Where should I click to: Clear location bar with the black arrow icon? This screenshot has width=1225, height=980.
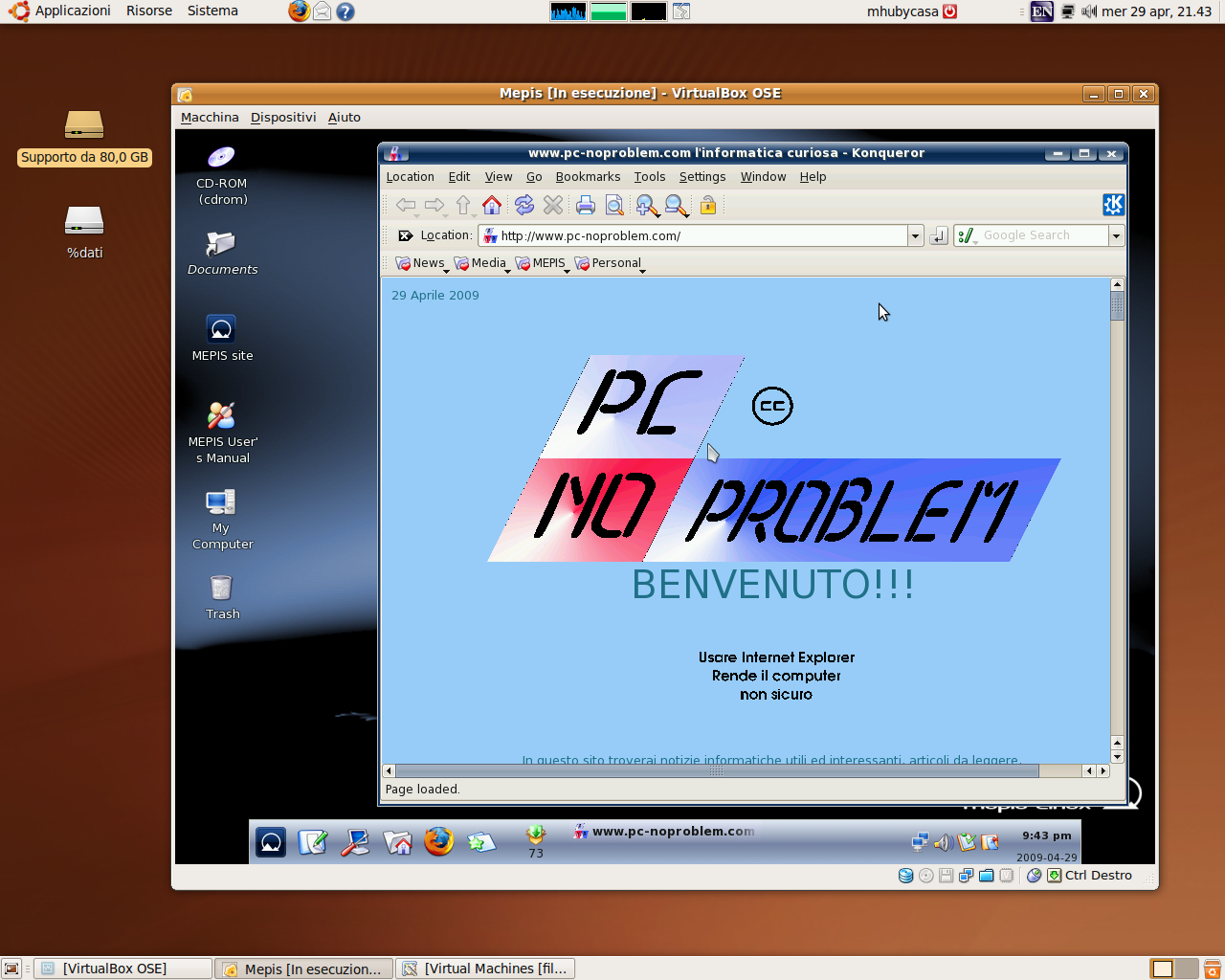pos(406,235)
